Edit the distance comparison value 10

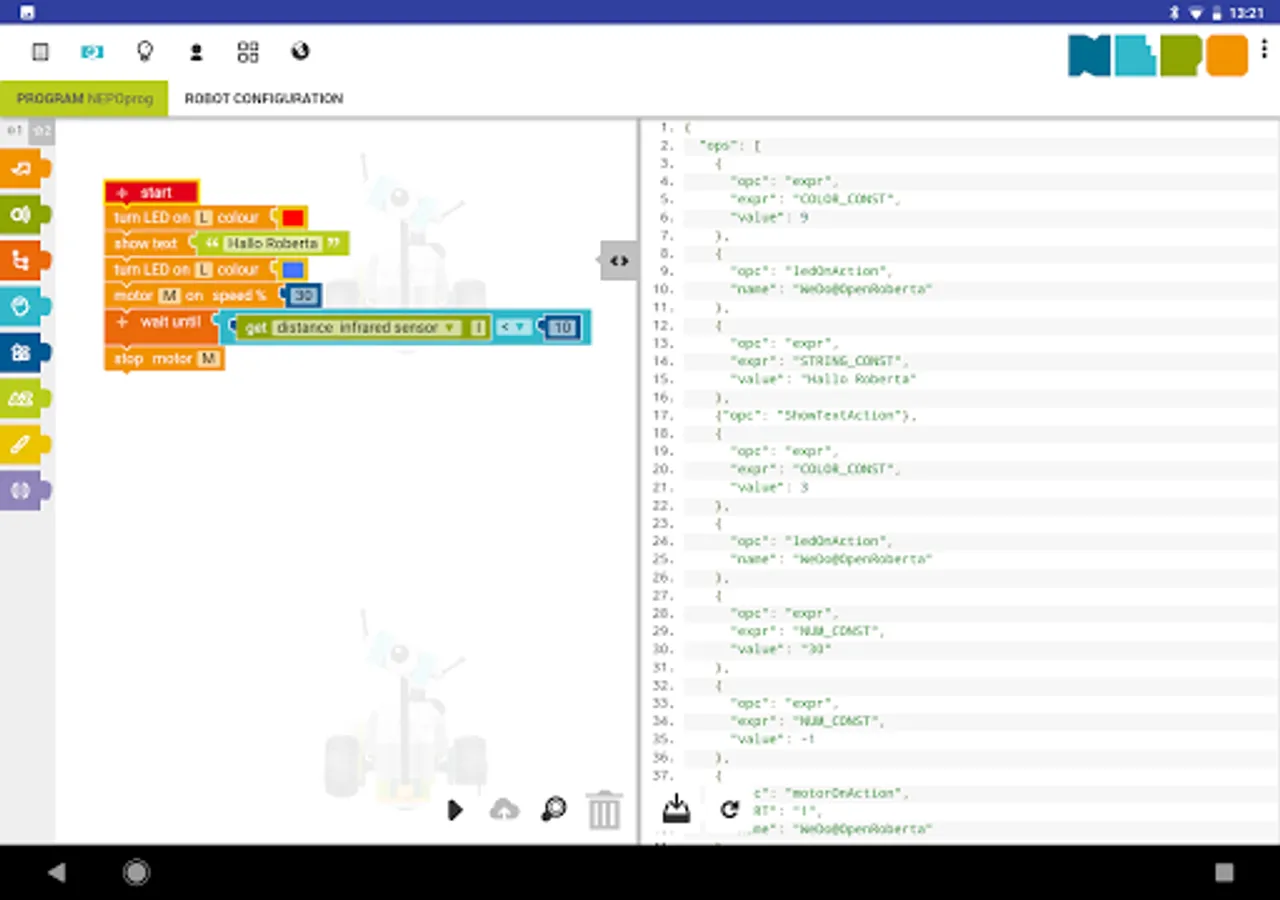point(563,327)
